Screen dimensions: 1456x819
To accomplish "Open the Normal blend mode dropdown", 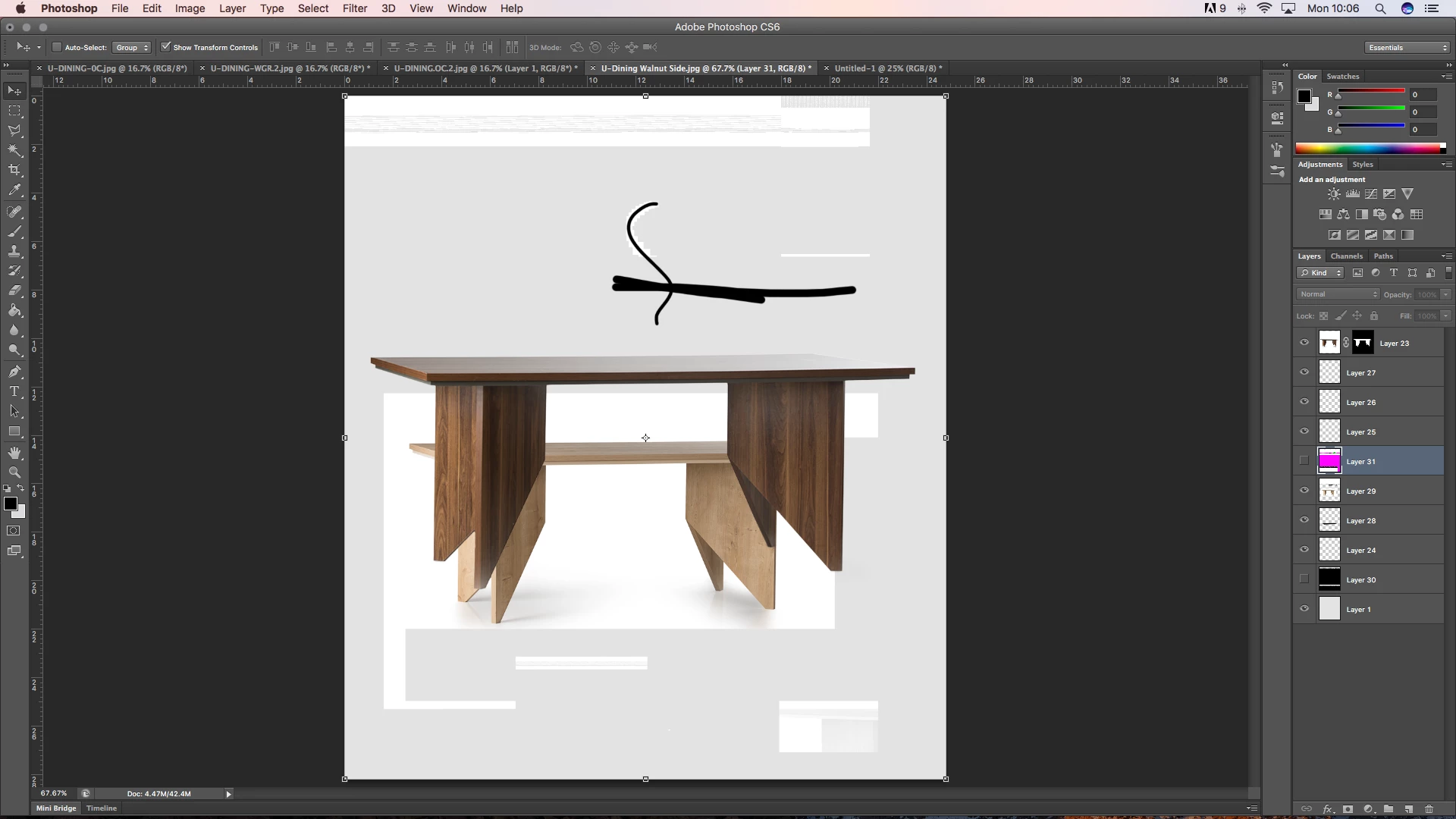I will point(1338,294).
